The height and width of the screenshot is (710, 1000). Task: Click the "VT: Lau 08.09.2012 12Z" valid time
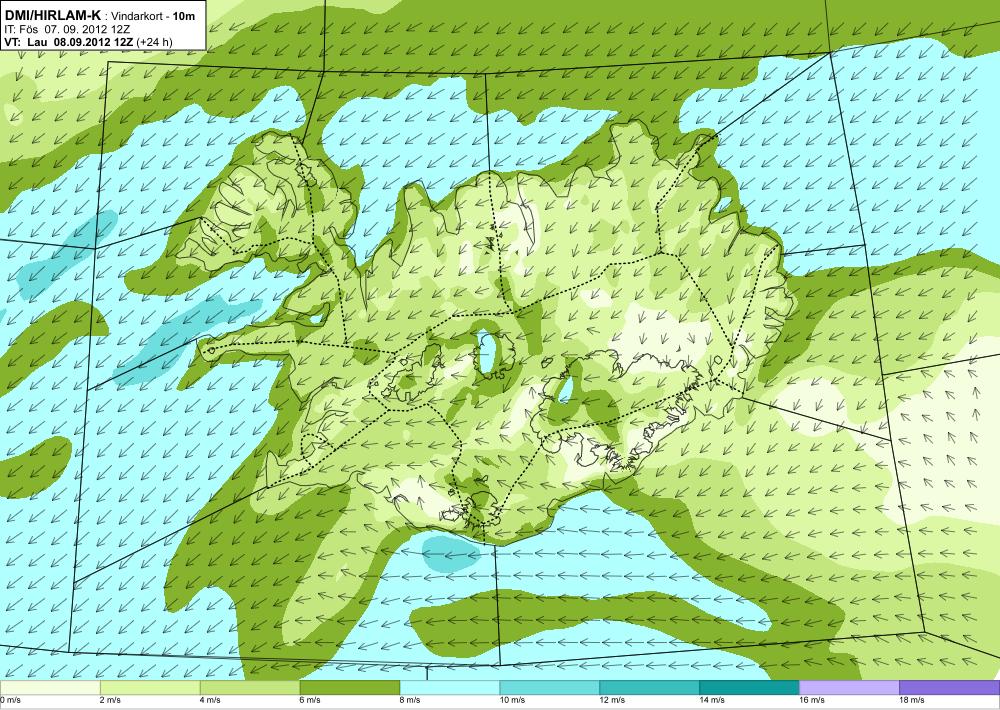(69, 42)
